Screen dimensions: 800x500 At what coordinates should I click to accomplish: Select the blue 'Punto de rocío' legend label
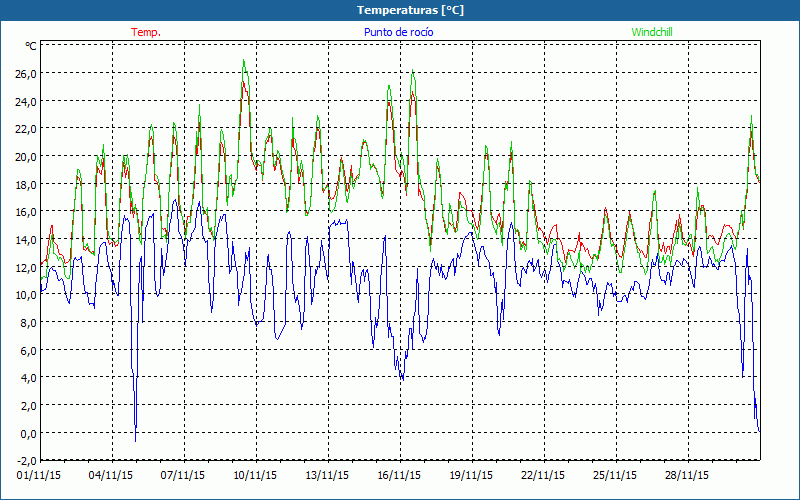click(x=398, y=32)
